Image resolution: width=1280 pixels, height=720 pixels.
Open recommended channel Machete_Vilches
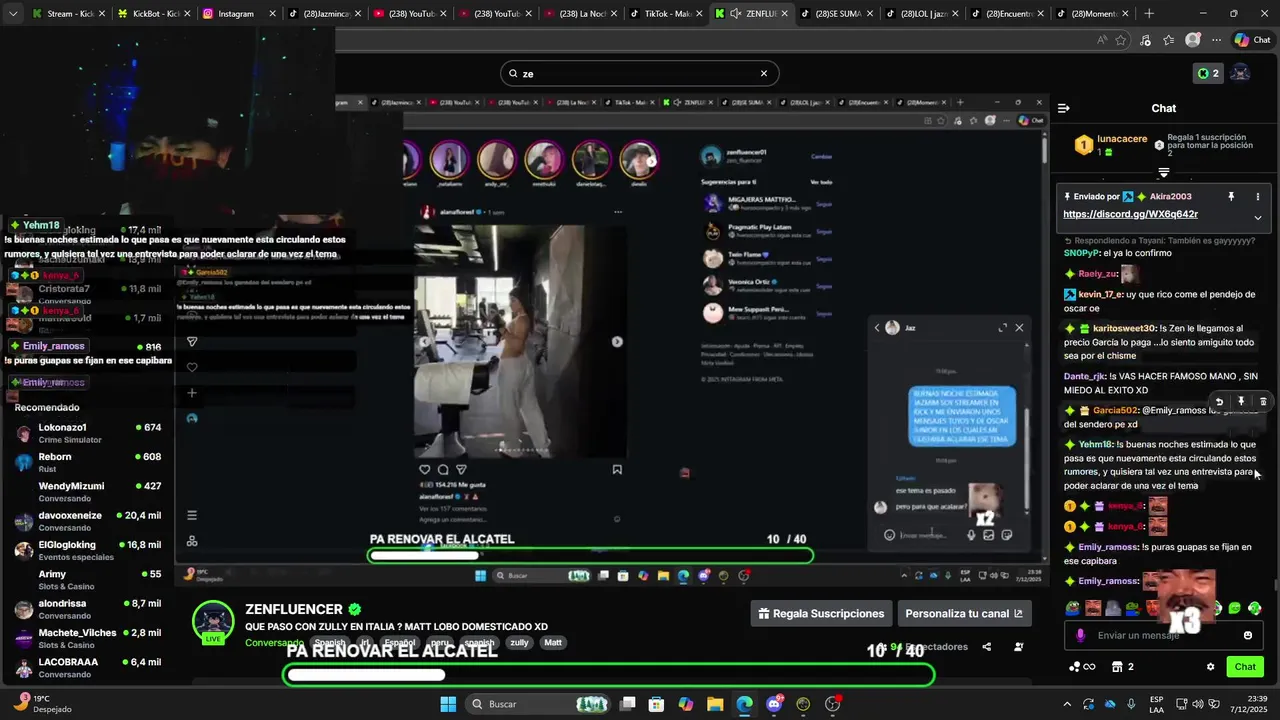point(88,638)
